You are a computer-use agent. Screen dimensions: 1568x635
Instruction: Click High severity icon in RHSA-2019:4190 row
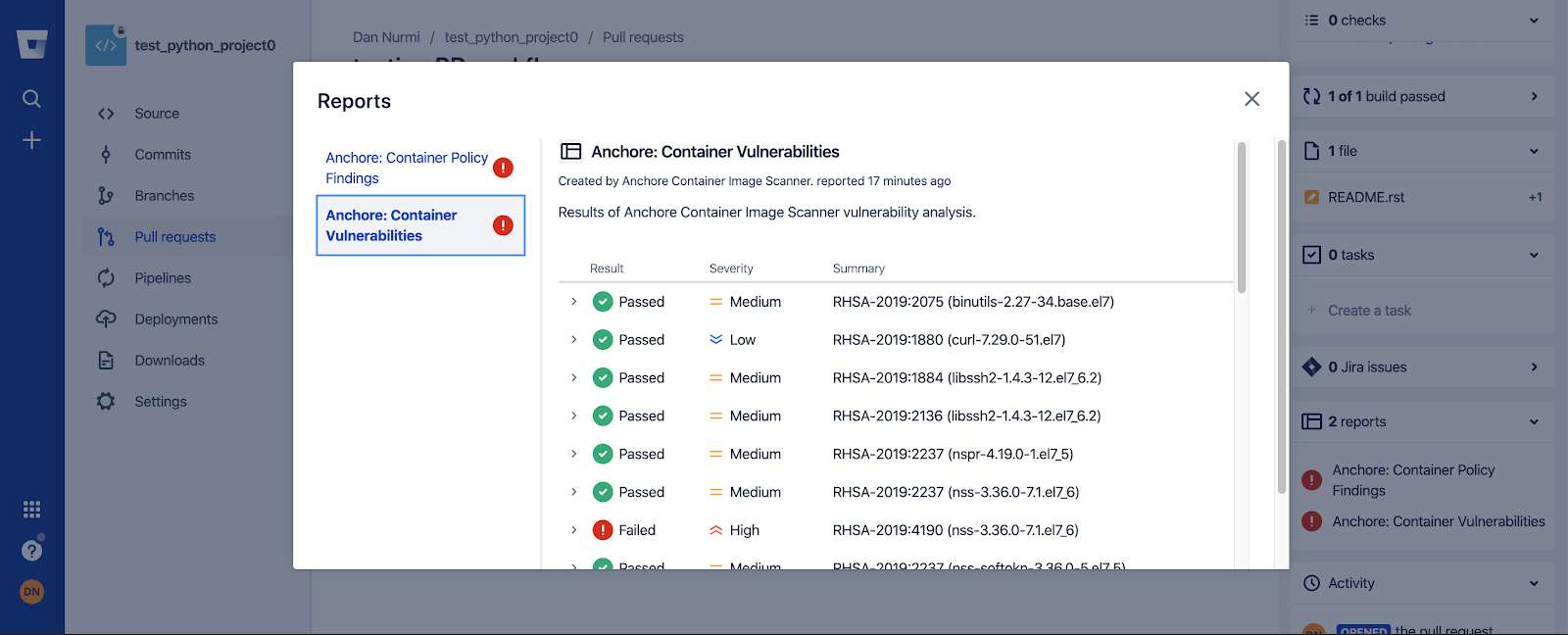[715, 530]
